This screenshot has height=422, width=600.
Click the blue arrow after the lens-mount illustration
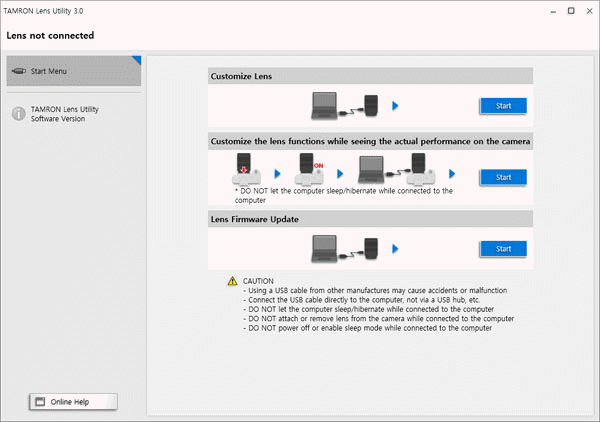[x=277, y=174]
